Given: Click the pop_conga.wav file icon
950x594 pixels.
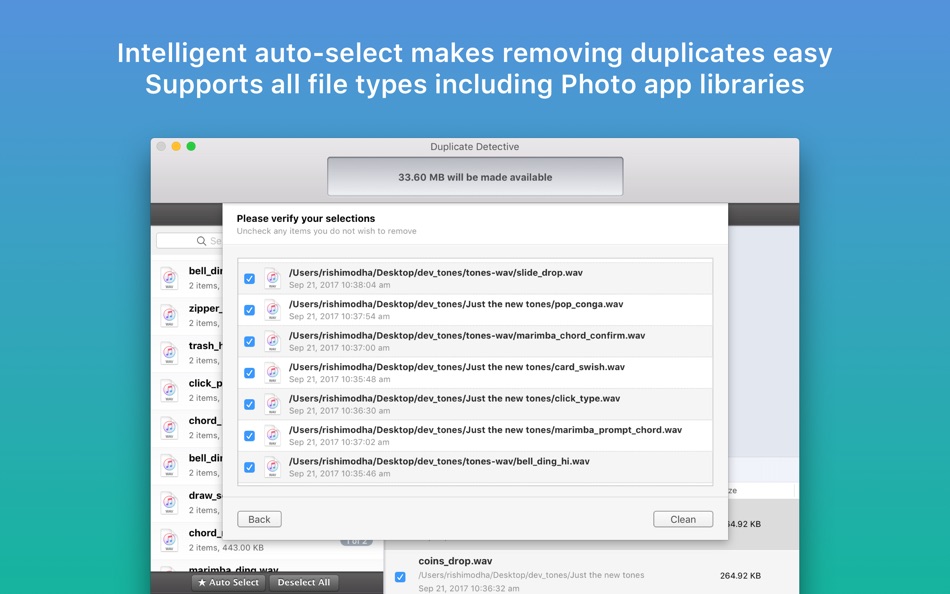Looking at the screenshot, I should point(273,310).
